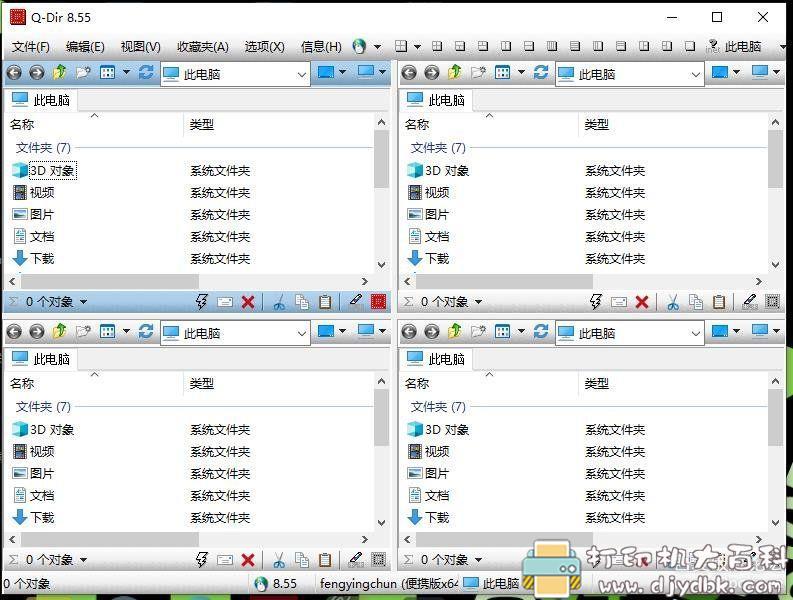Image resolution: width=793 pixels, height=600 pixels.
Task: Click the down arrow of the top-right pane vertical scrollbar
Action: click(775, 265)
